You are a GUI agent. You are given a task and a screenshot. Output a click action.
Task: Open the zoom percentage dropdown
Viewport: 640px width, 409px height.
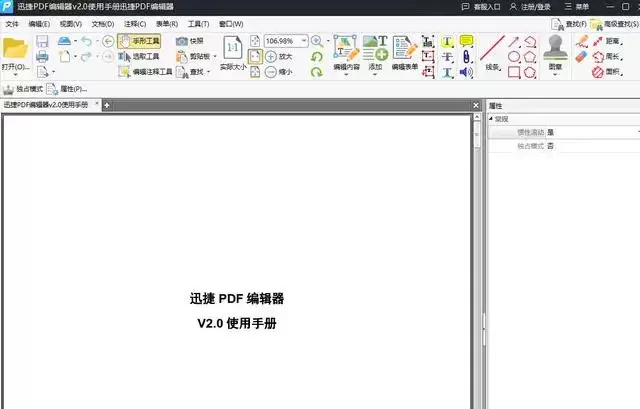pyautogui.click(x=304, y=41)
